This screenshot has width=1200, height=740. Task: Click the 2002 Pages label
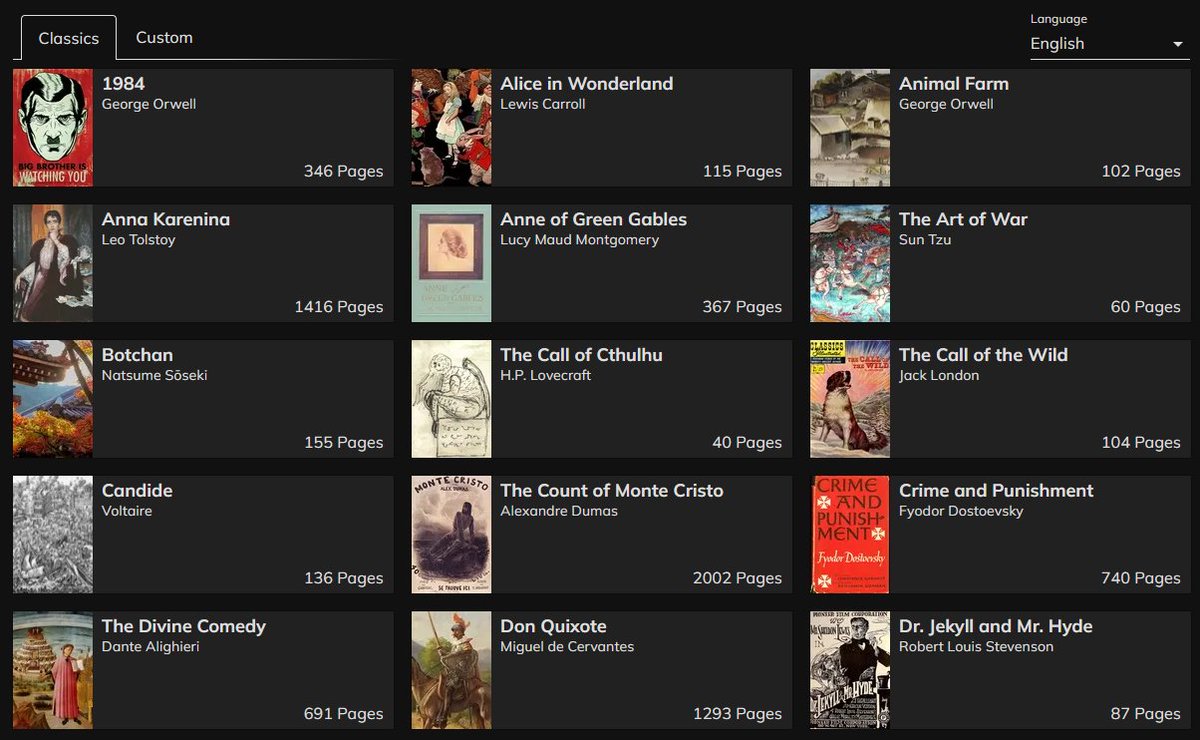[x=738, y=578]
